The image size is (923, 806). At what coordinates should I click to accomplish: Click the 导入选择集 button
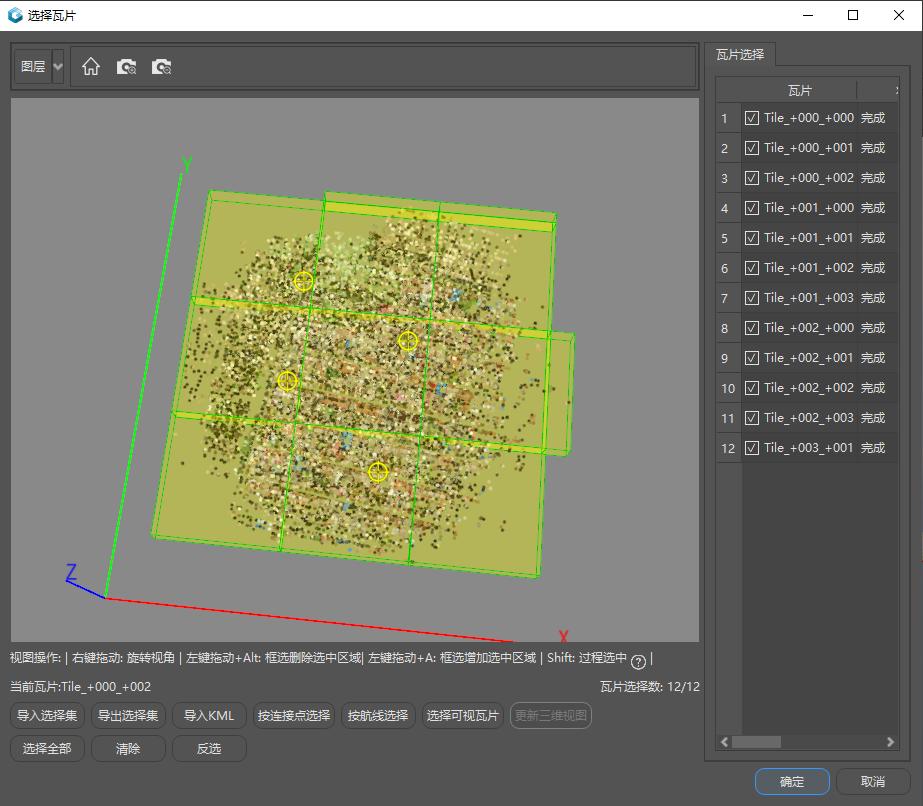click(47, 715)
